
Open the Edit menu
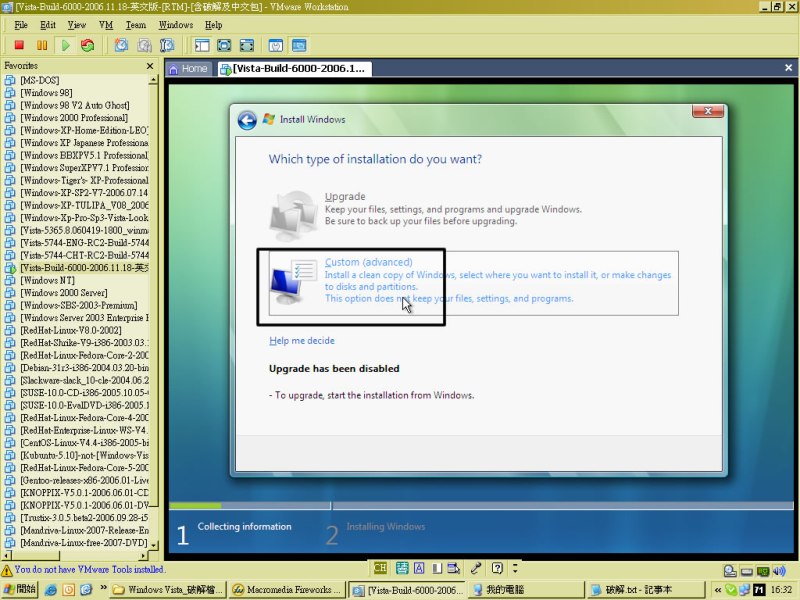(x=48, y=25)
